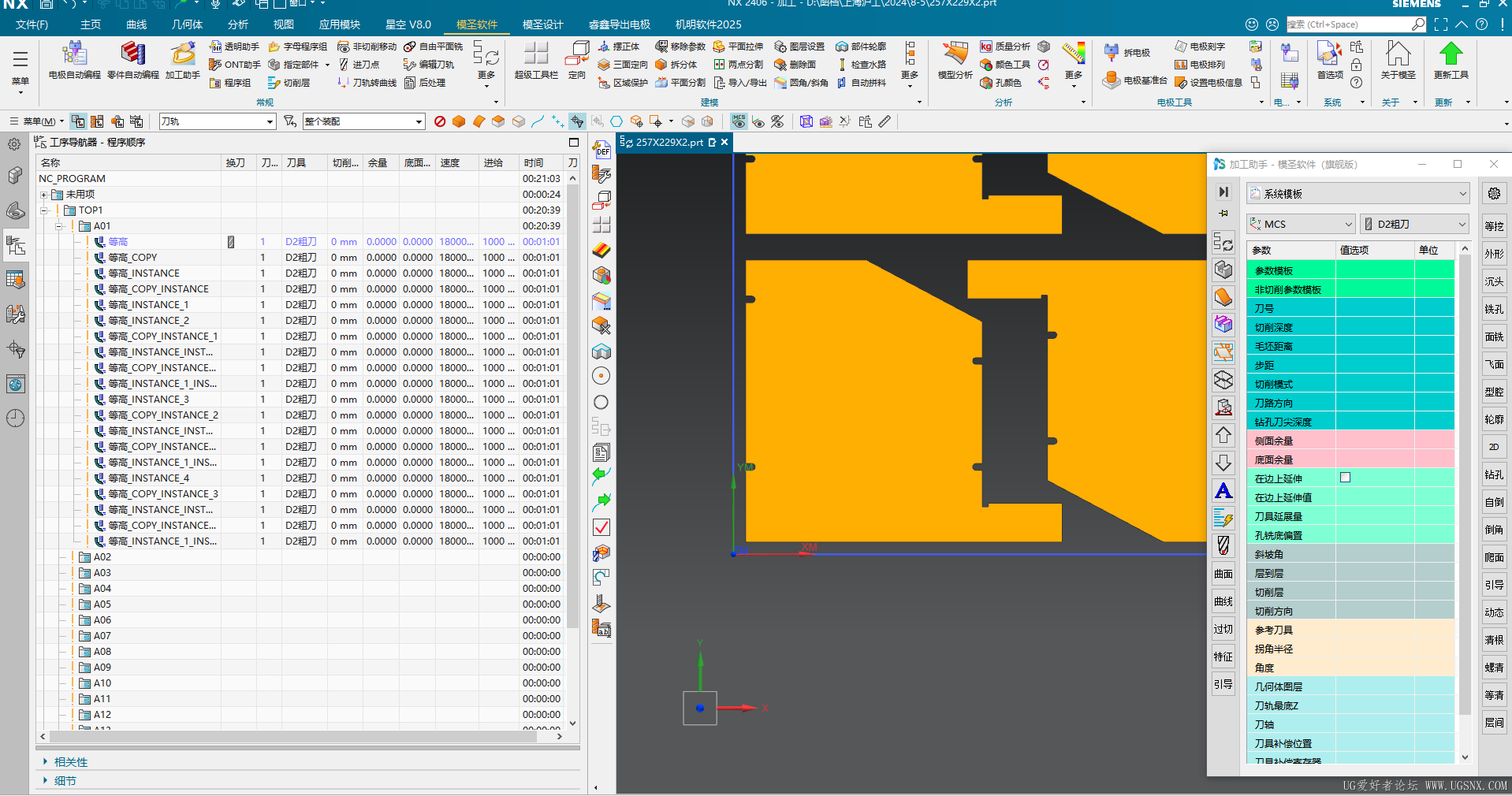Toggle the highlighted selection-intent filter icon

[x=578, y=121]
